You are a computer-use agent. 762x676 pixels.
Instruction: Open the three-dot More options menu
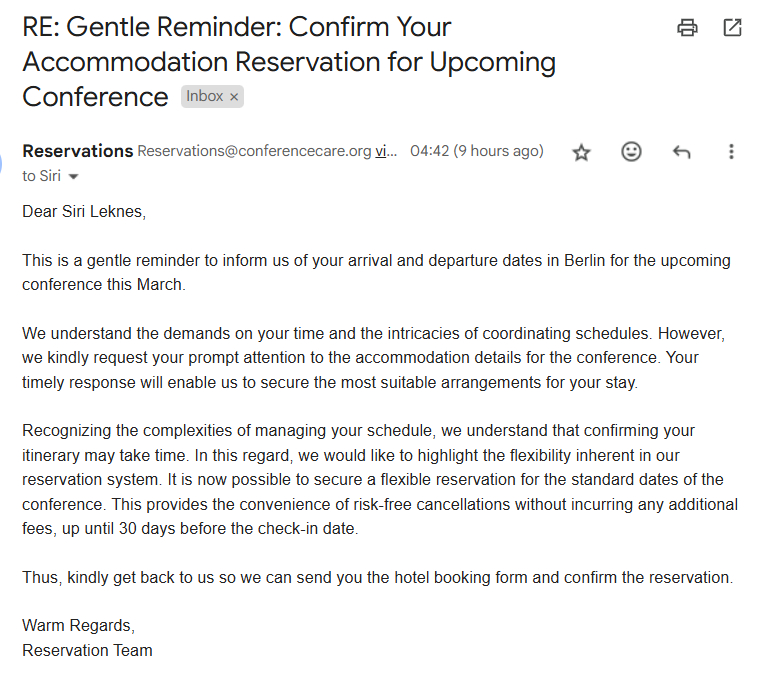pyautogui.click(x=731, y=152)
